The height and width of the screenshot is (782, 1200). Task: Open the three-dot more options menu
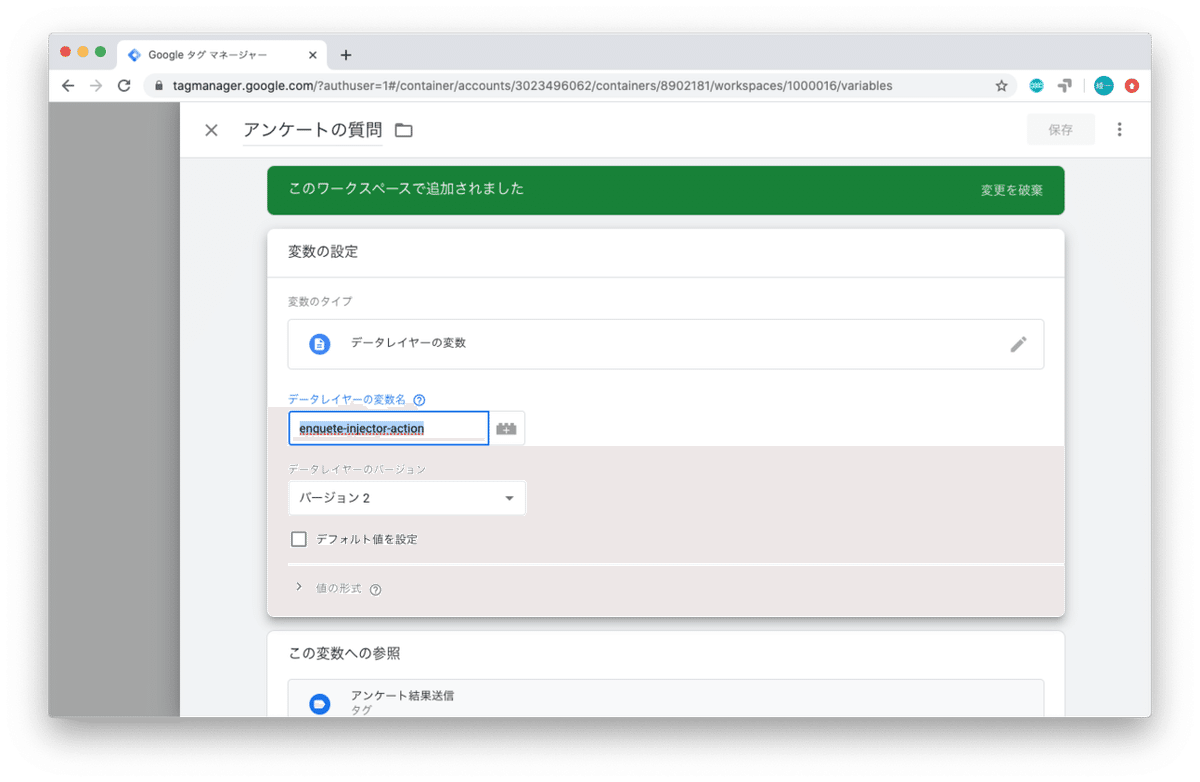[1119, 129]
